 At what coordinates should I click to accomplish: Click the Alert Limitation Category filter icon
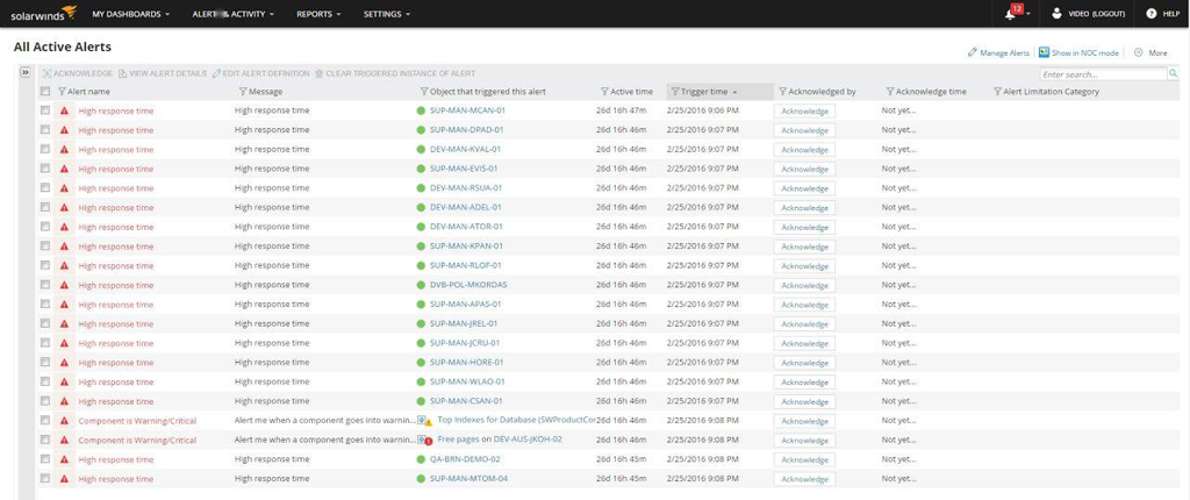click(998, 91)
